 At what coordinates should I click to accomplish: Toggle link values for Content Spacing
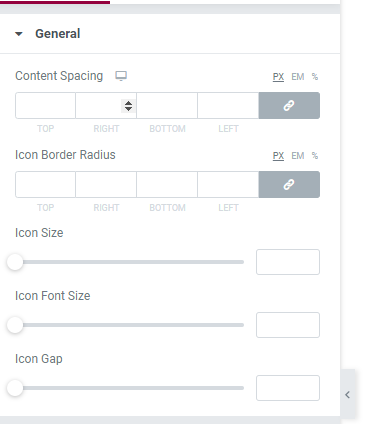[x=289, y=106]
